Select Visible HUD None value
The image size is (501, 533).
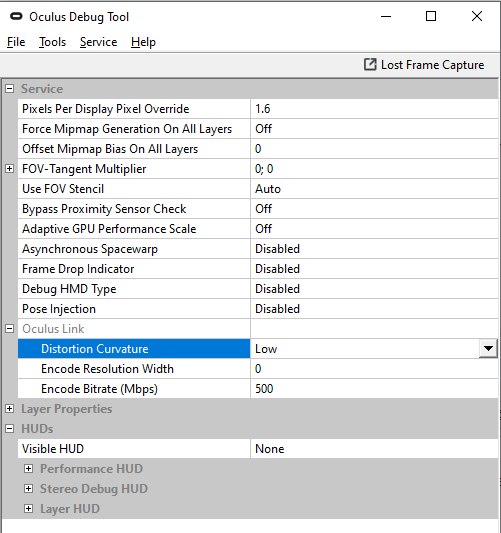pyautogui.click(x=374, y=449)
